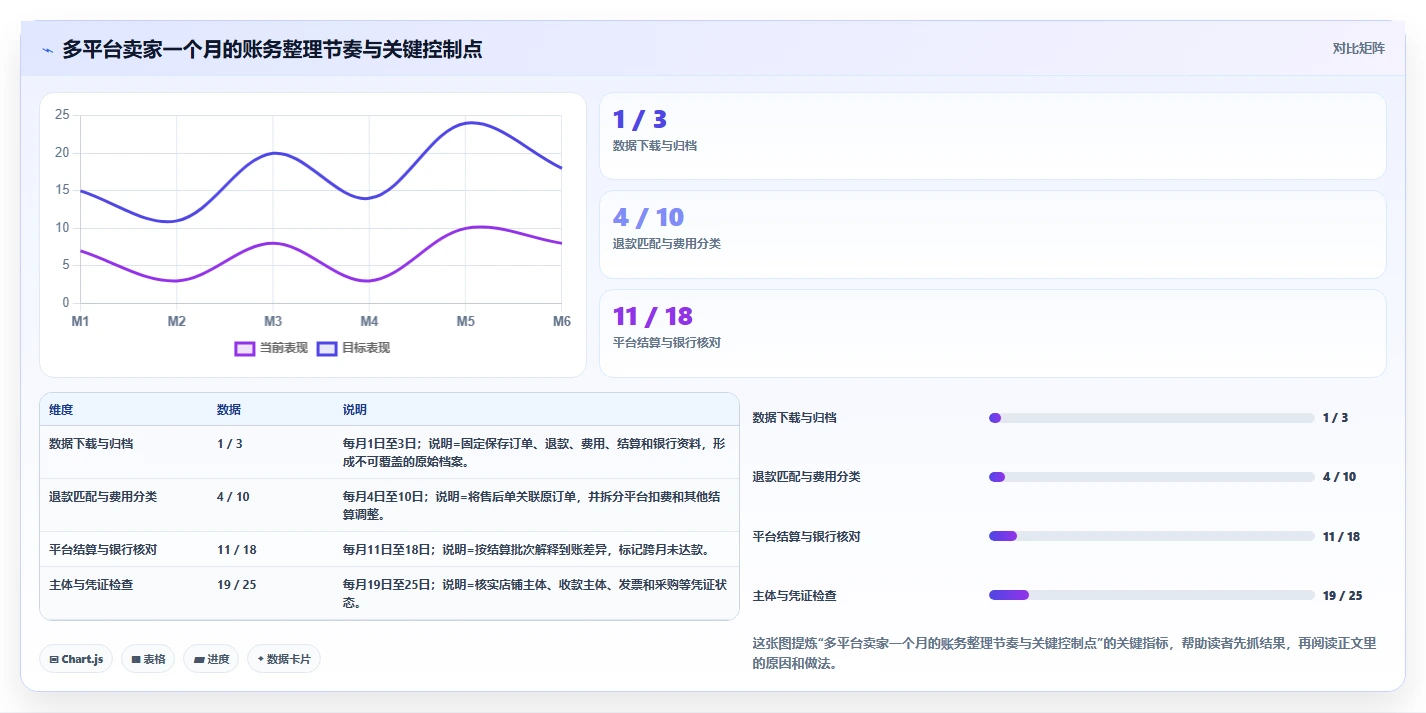Image resolution: width=1426 pixels, height=713 pixels.
Task: Click the 维度 column header
Action: pyautogui.click(x=61, y=410)
